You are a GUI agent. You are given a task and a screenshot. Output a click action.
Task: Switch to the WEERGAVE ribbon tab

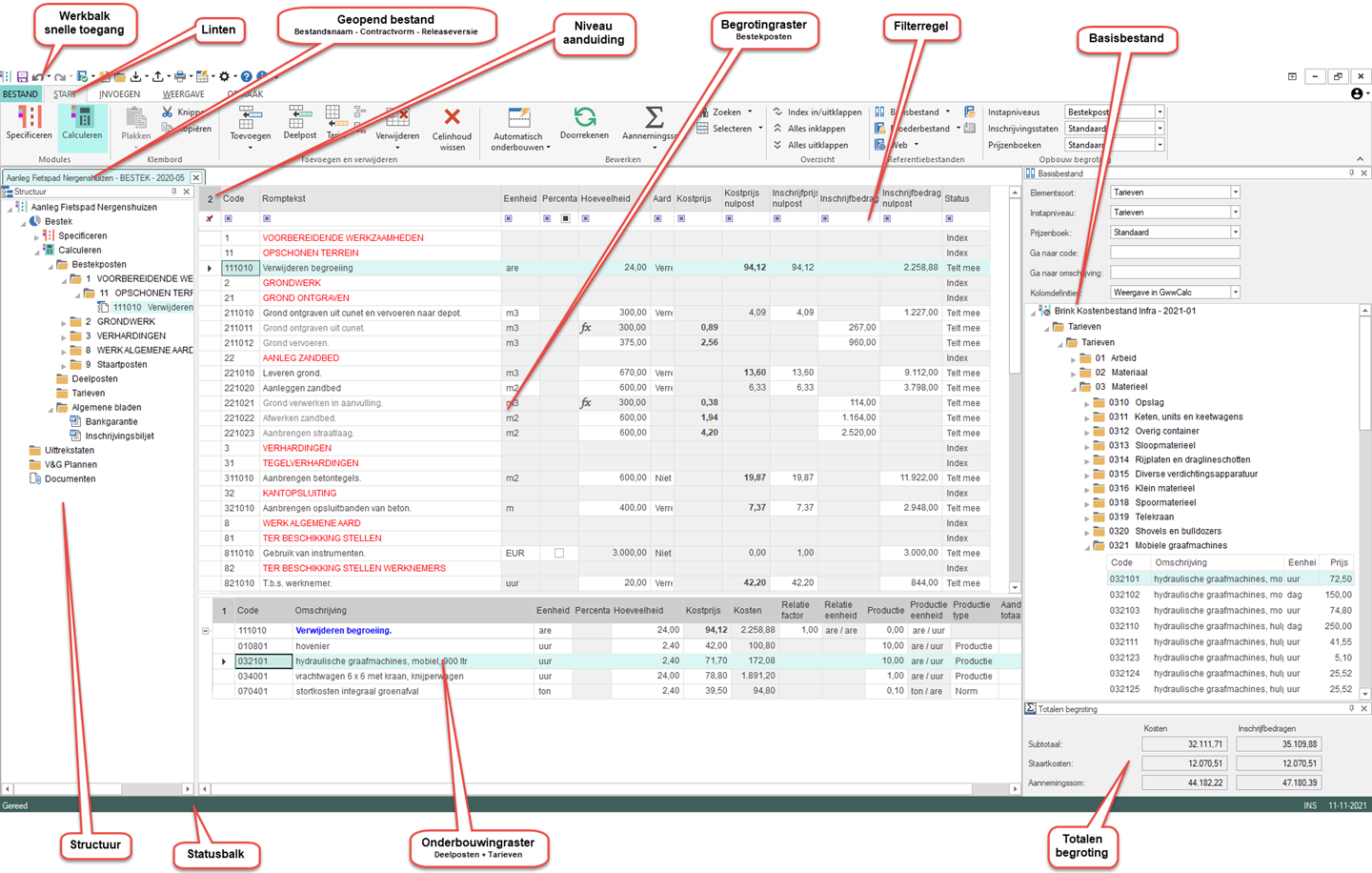point(184,94)
